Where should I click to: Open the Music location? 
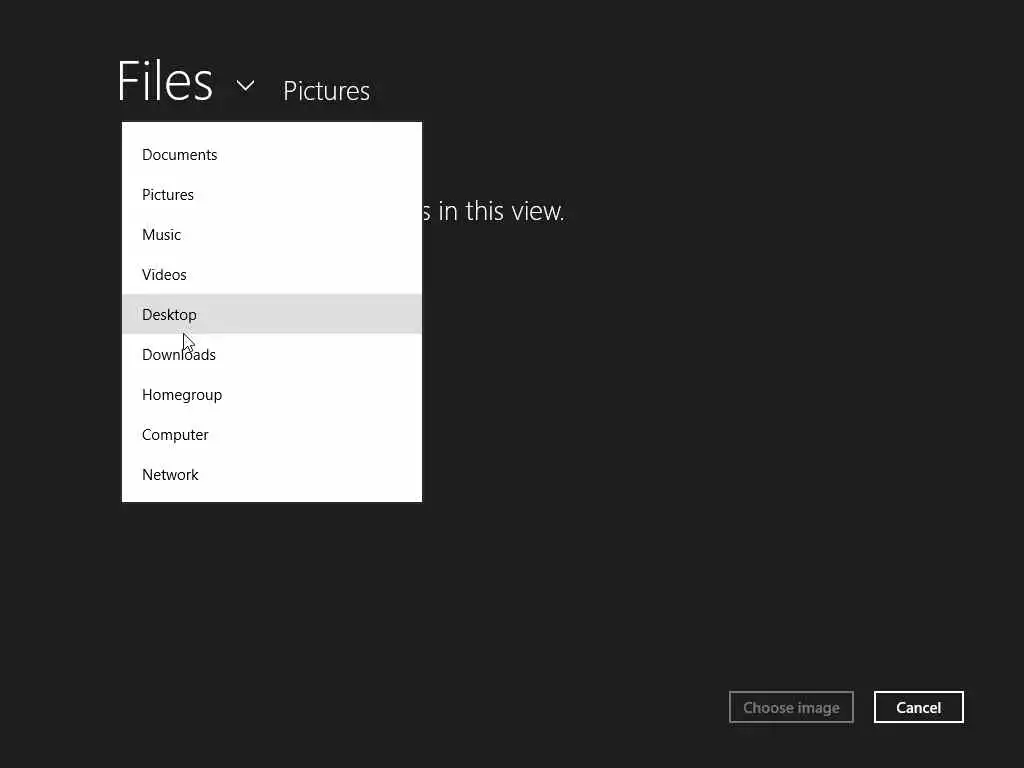(162, 235)
